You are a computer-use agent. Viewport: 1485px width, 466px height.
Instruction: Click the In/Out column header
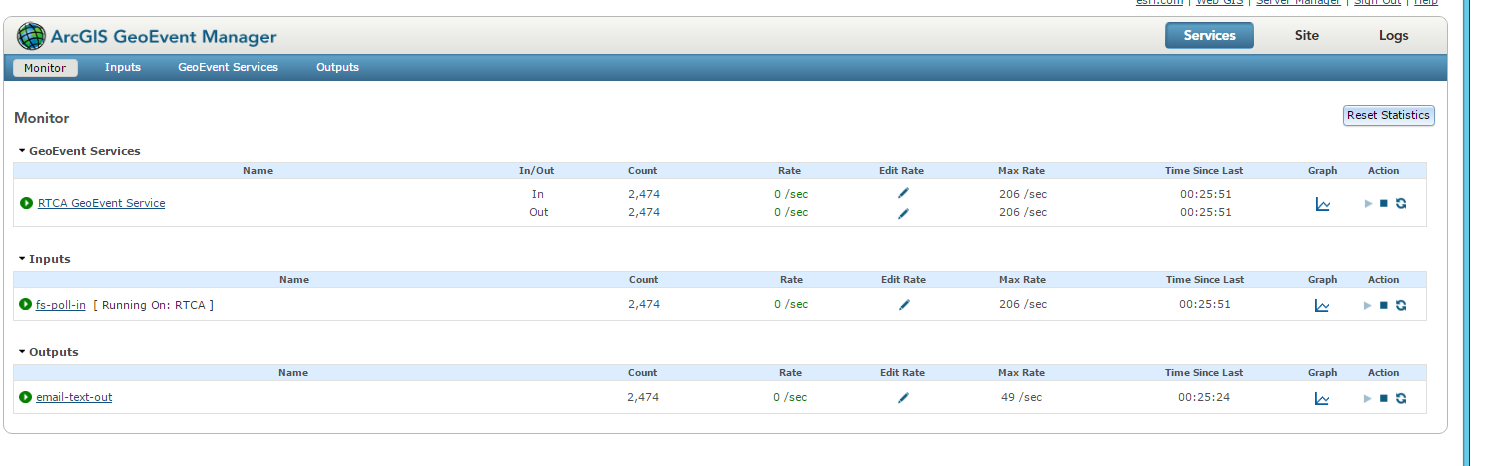pos(536,171)
